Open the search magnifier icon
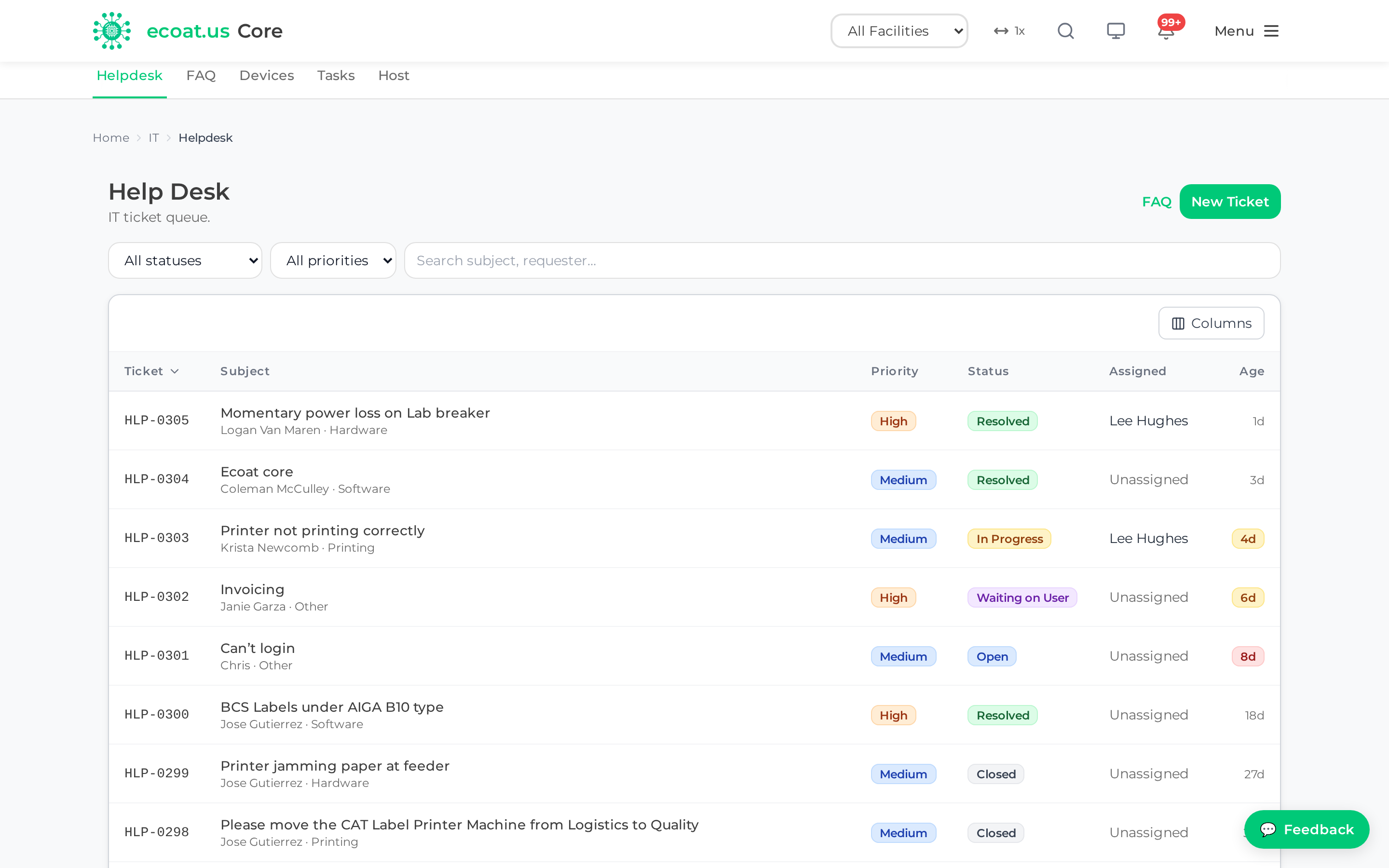The width and height of the screenshot is (1389, 868). pyautogui.click(x=1066, y=31)
